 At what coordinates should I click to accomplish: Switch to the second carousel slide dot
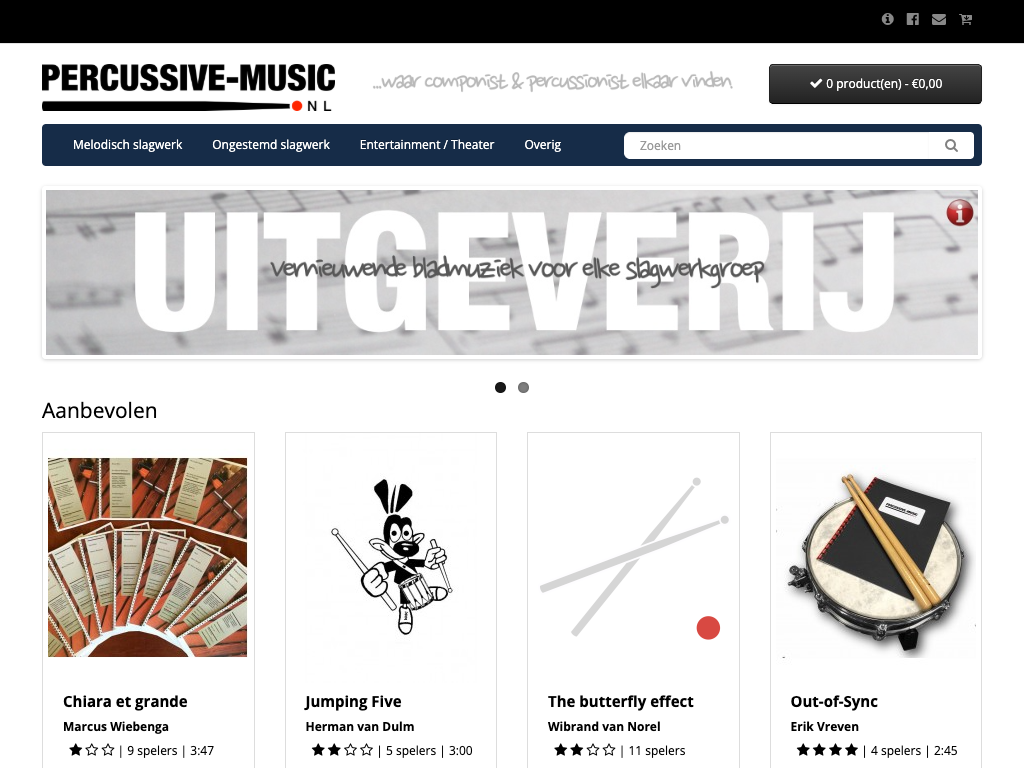(x=523, y=387)
